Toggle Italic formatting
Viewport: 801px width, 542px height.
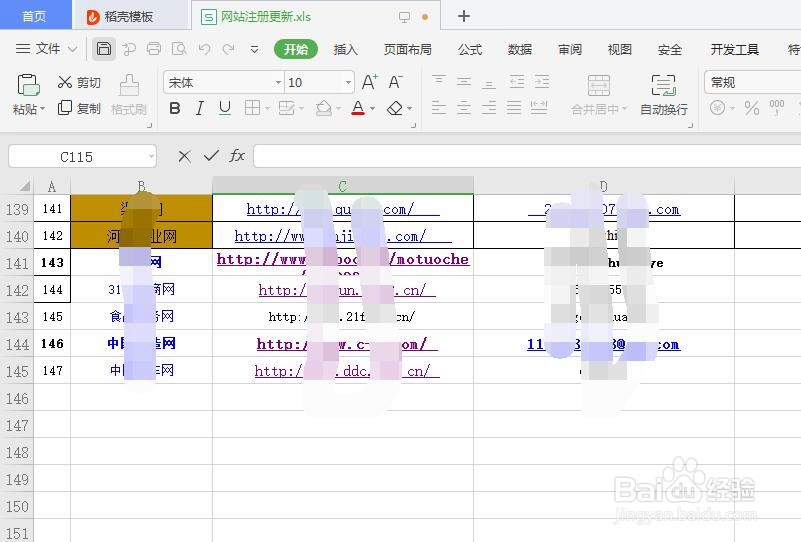200,108
